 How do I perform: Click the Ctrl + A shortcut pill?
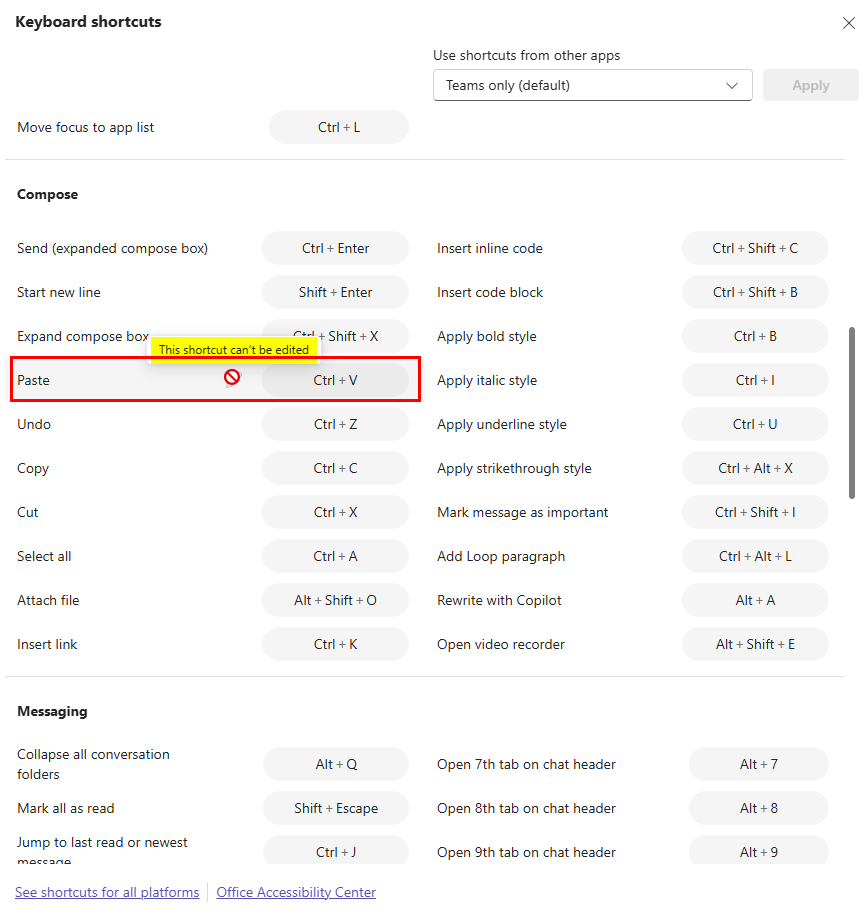pyautogui.click(x=335, y=556)
